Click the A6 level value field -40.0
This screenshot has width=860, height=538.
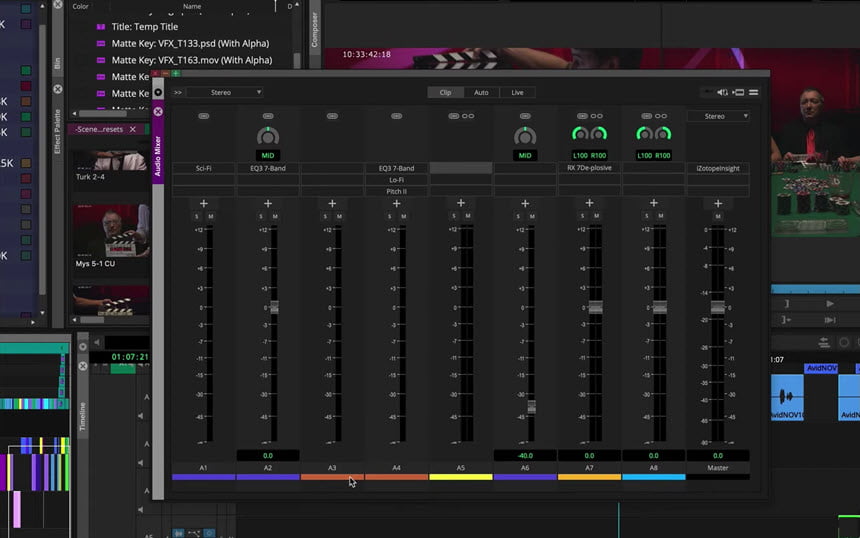click(x=525, y=456)
